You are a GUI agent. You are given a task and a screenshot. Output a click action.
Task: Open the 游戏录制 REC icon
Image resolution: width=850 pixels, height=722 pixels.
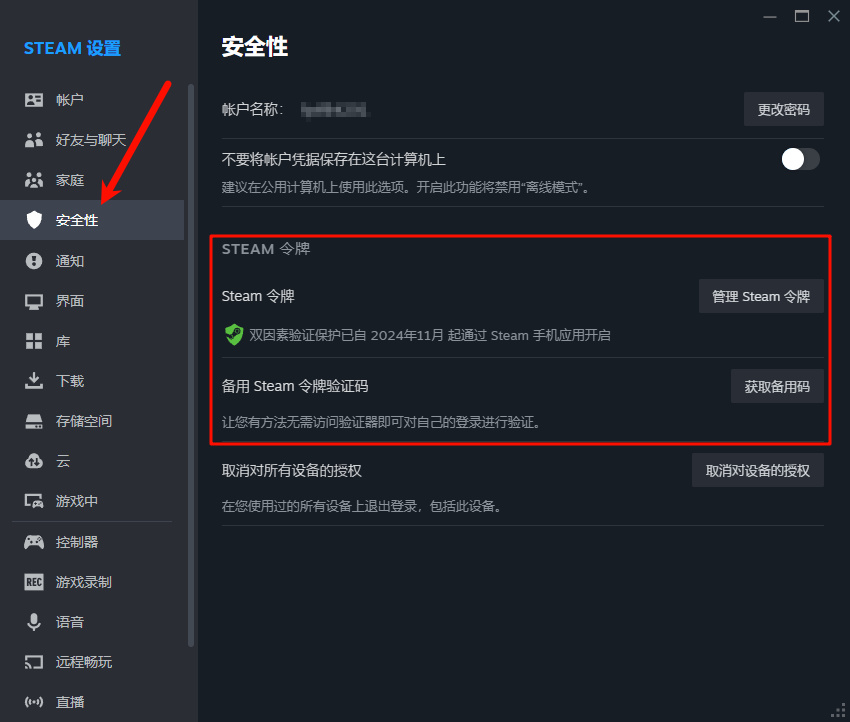(x=34, y=582)
